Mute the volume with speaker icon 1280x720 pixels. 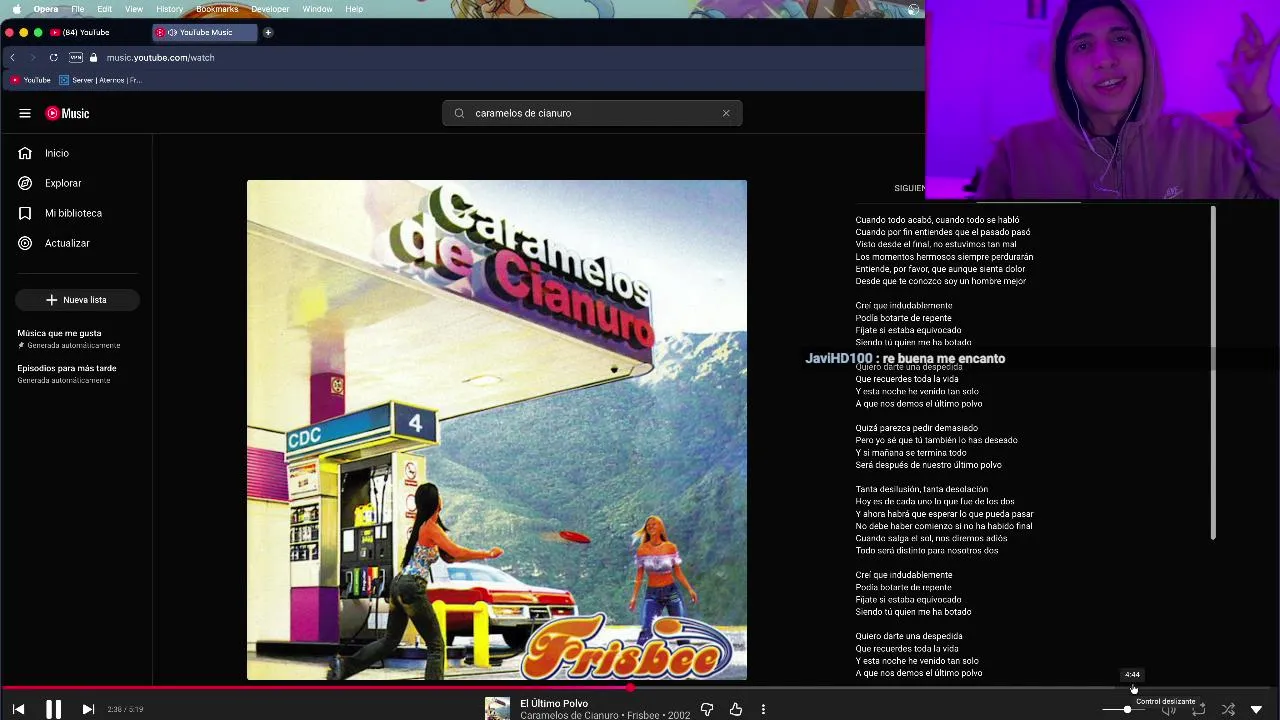click(1169, 709)
